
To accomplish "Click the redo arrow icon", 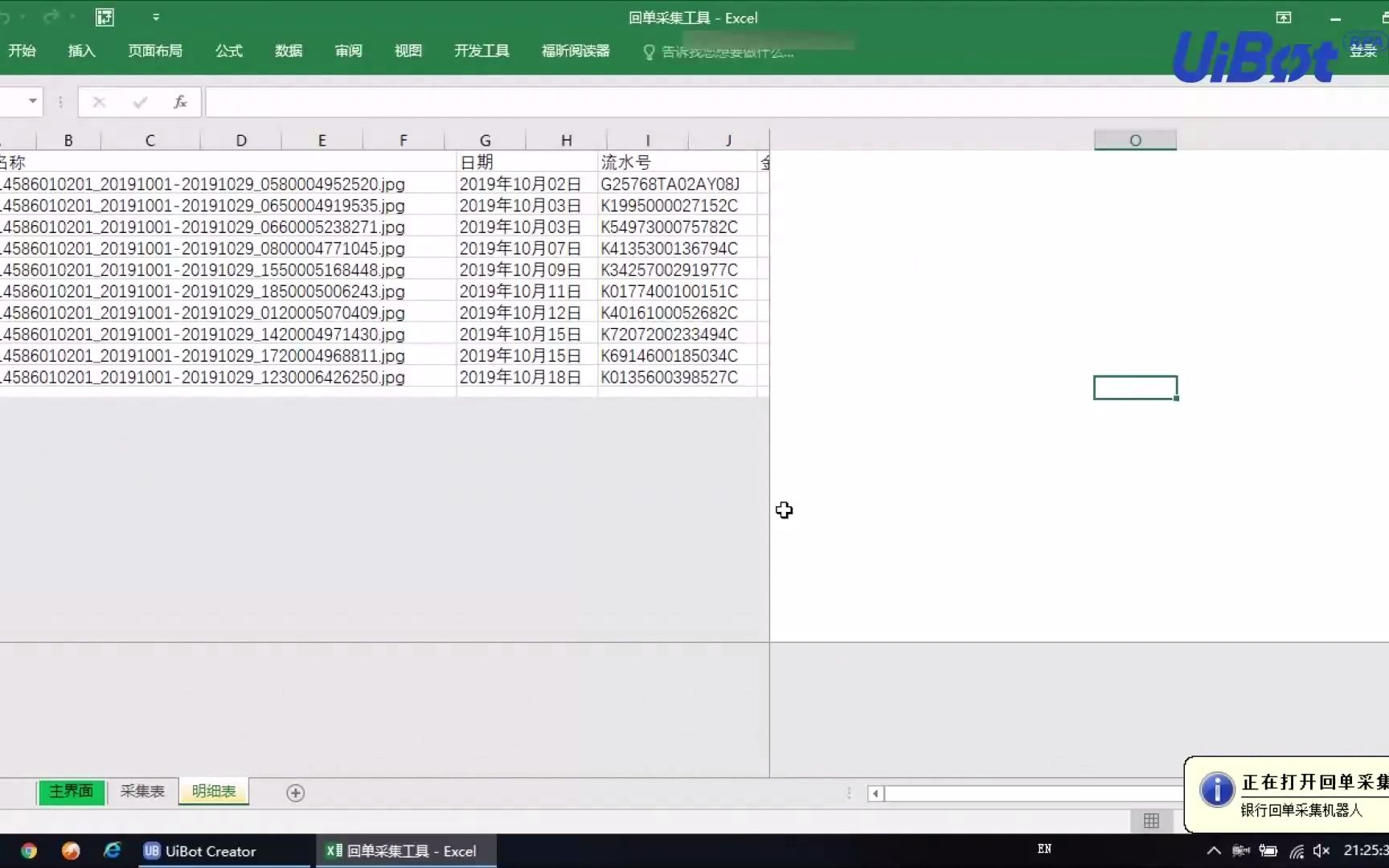I will tap(51, 17).
